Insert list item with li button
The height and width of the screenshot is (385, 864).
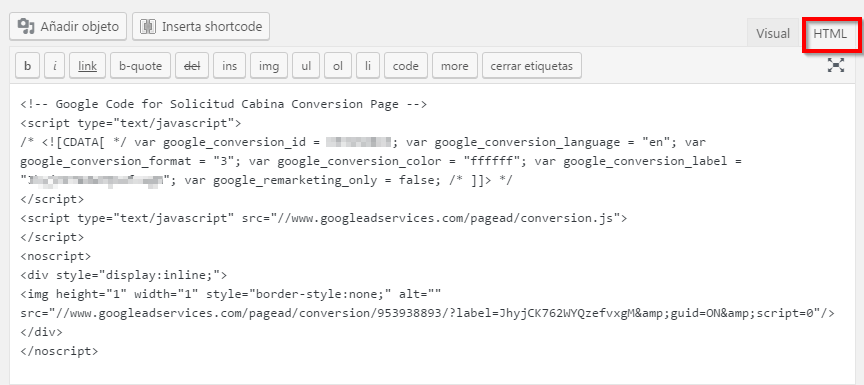pos(368,66)
